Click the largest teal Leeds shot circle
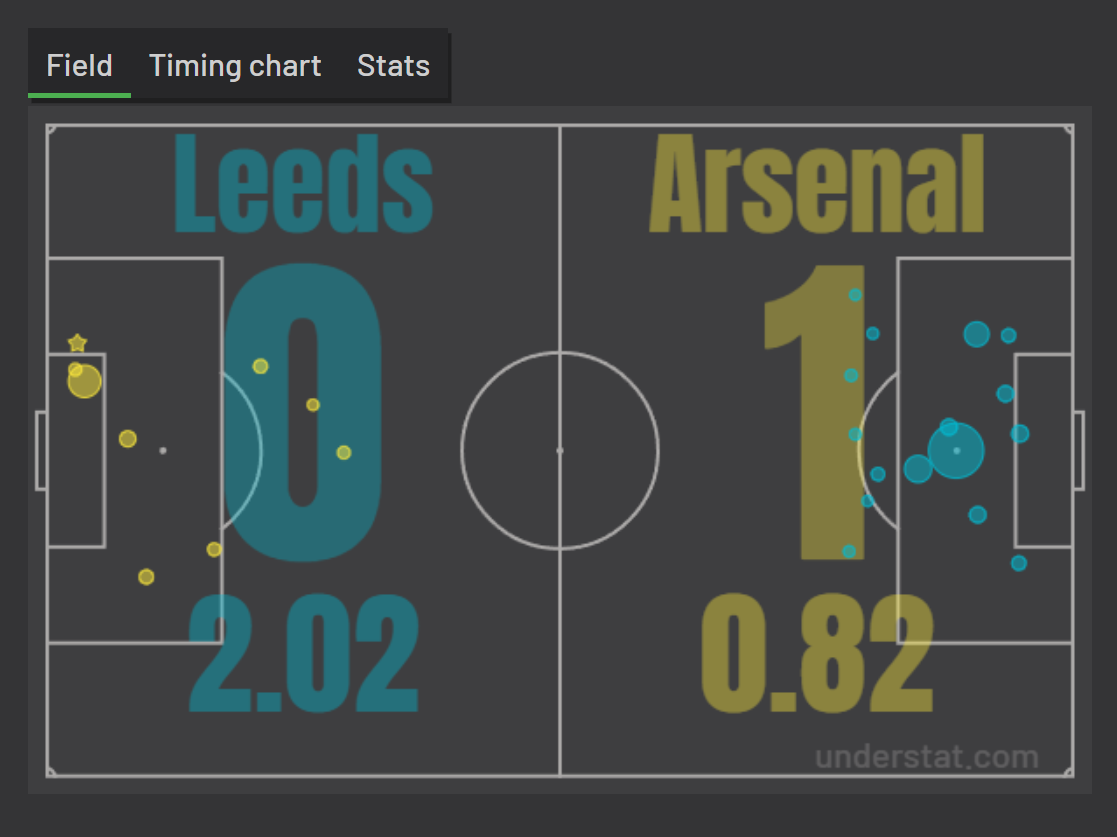This screenshot has height=837, width=1117. tap(956, 451)
